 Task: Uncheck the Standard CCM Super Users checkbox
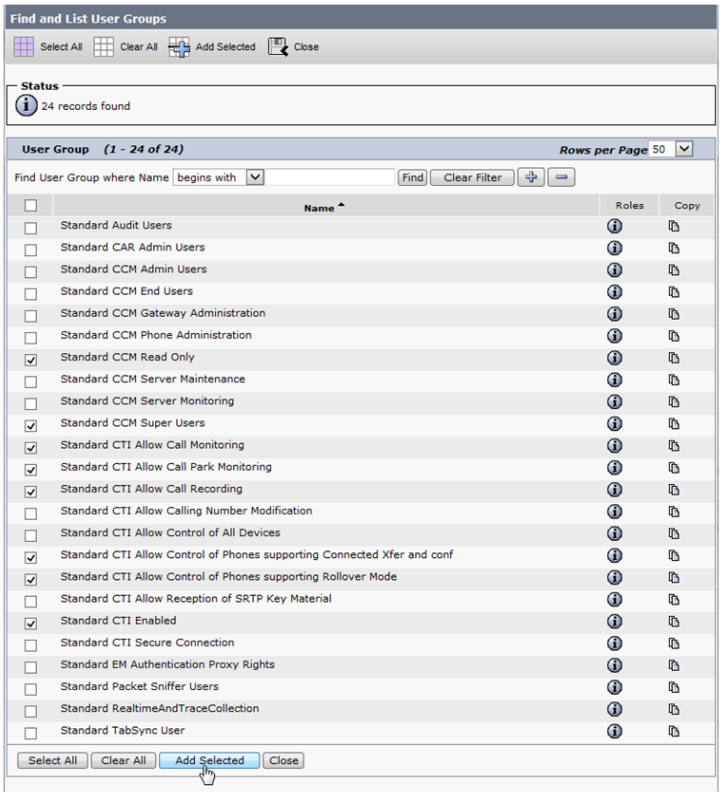click(30, 425)
